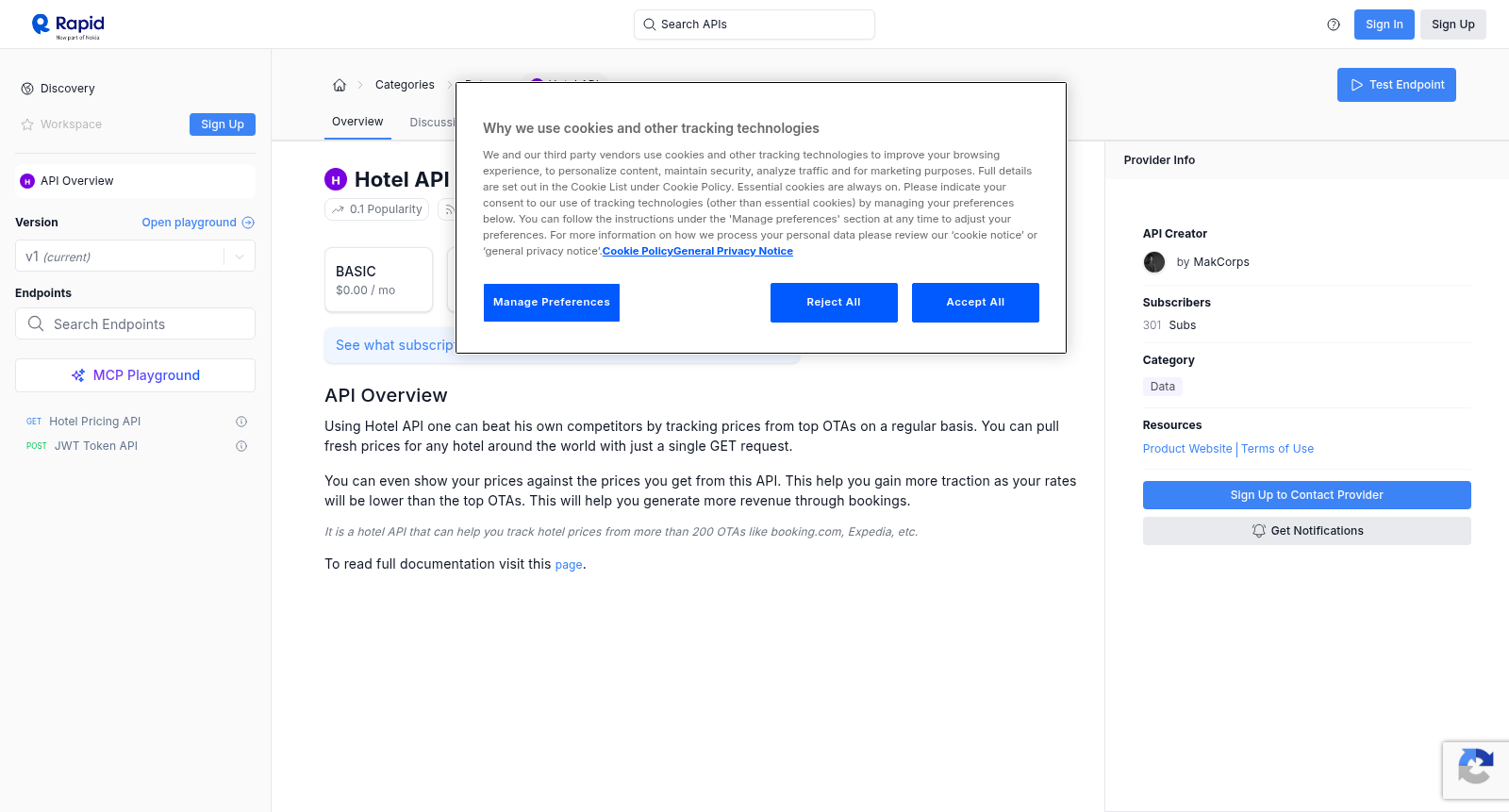Select Workspace in the sidebar

pyautogui.click(x=71, y=124)
